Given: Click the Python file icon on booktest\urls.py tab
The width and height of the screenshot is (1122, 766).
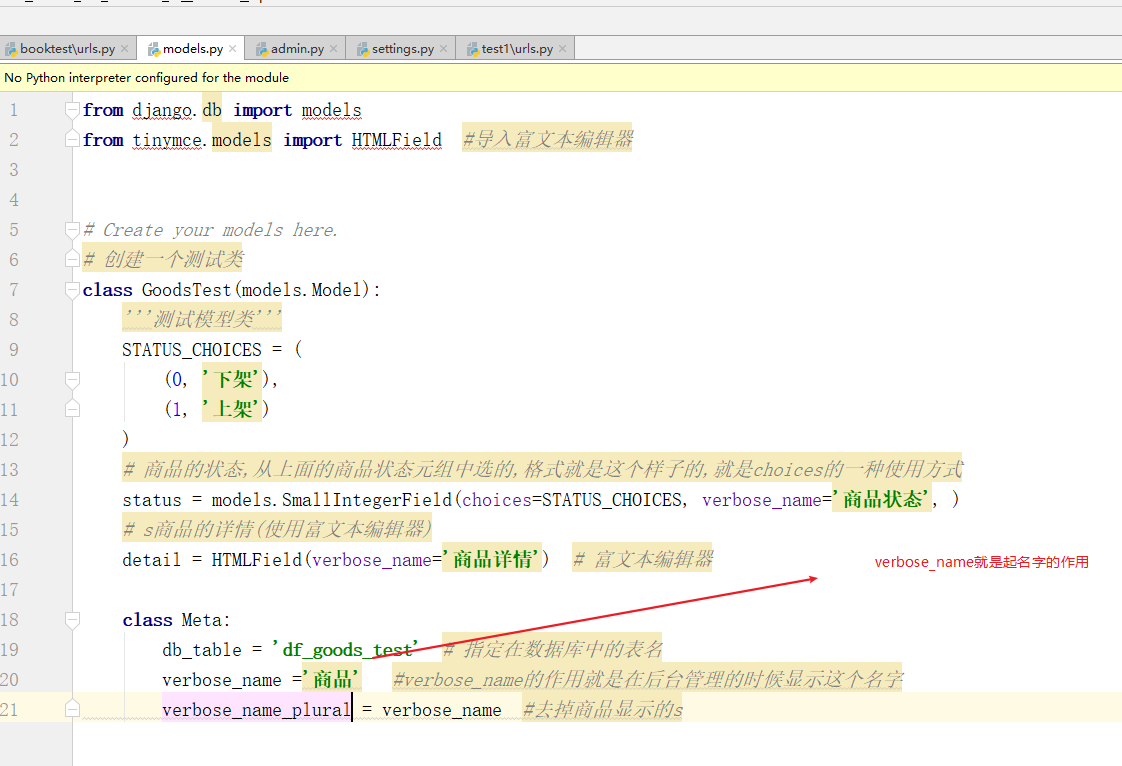Looking at the screenshot, I should tap(11, 49).
